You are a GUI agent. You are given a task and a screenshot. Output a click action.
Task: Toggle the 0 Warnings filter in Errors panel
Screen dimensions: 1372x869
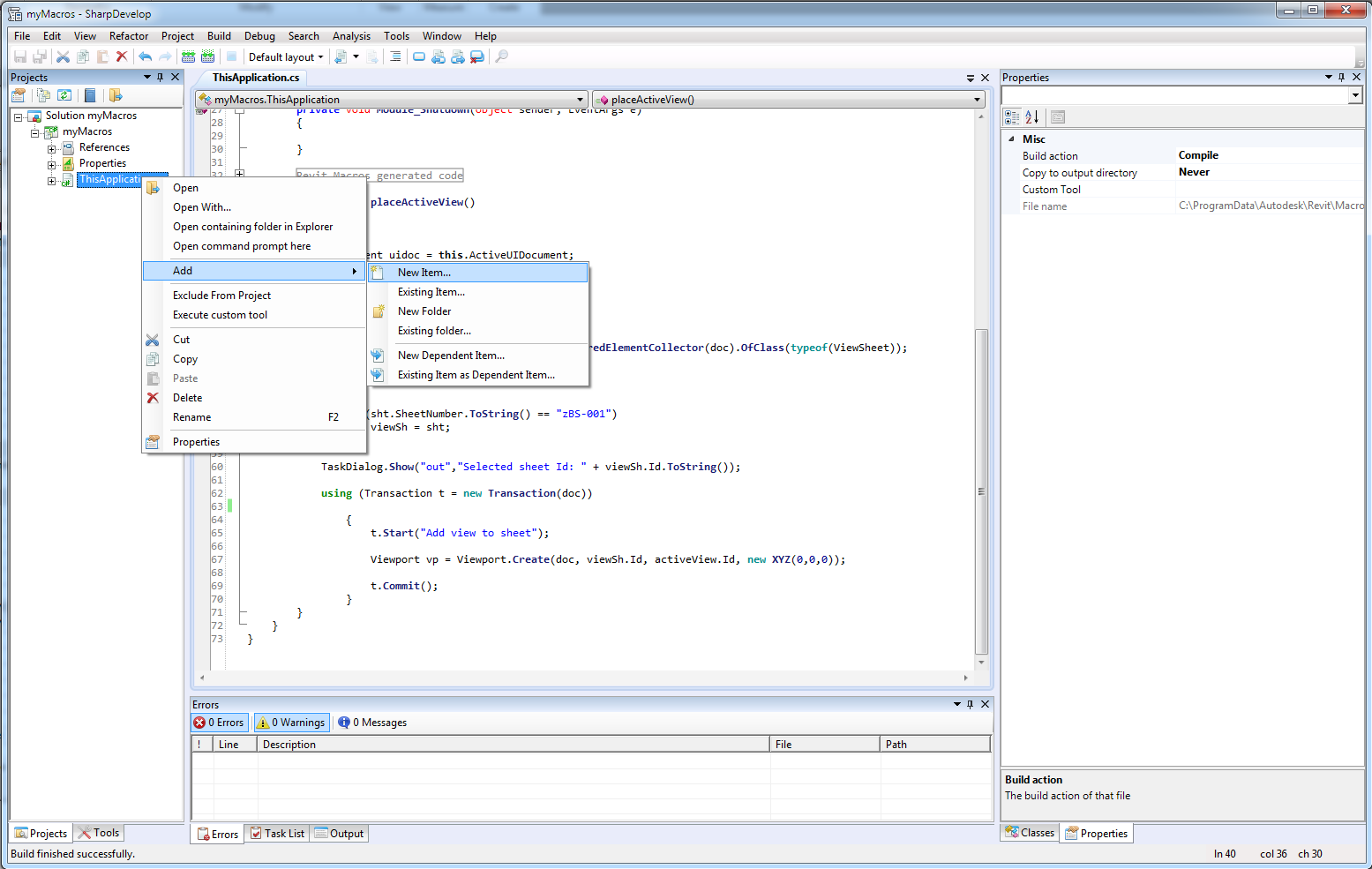pyautogui.click(x=290, y=722)
